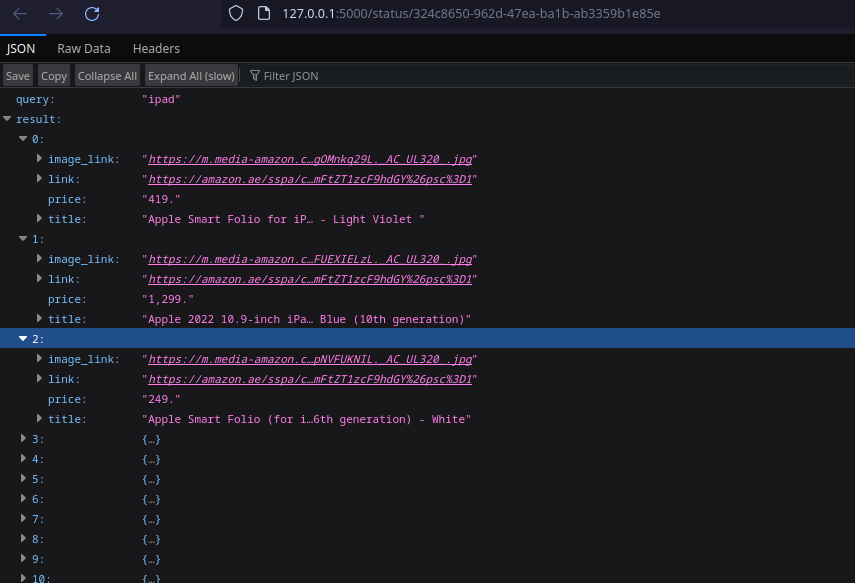Select the price value "249."
This screenshot has width=855, height=583.
tap(161, 399)
